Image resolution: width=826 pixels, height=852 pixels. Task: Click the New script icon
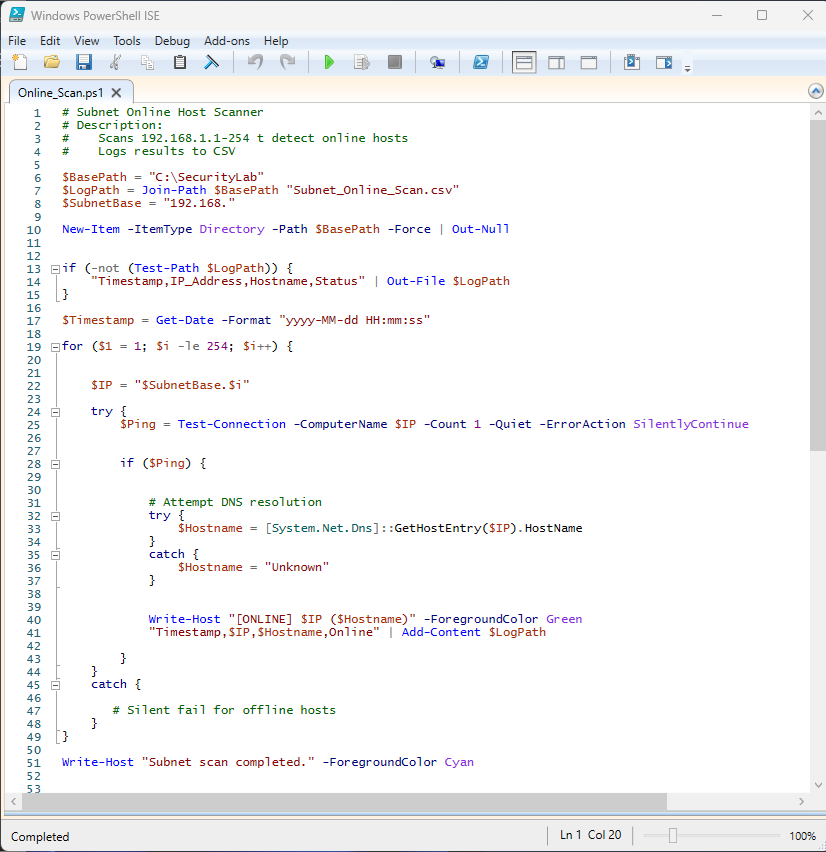20,62
